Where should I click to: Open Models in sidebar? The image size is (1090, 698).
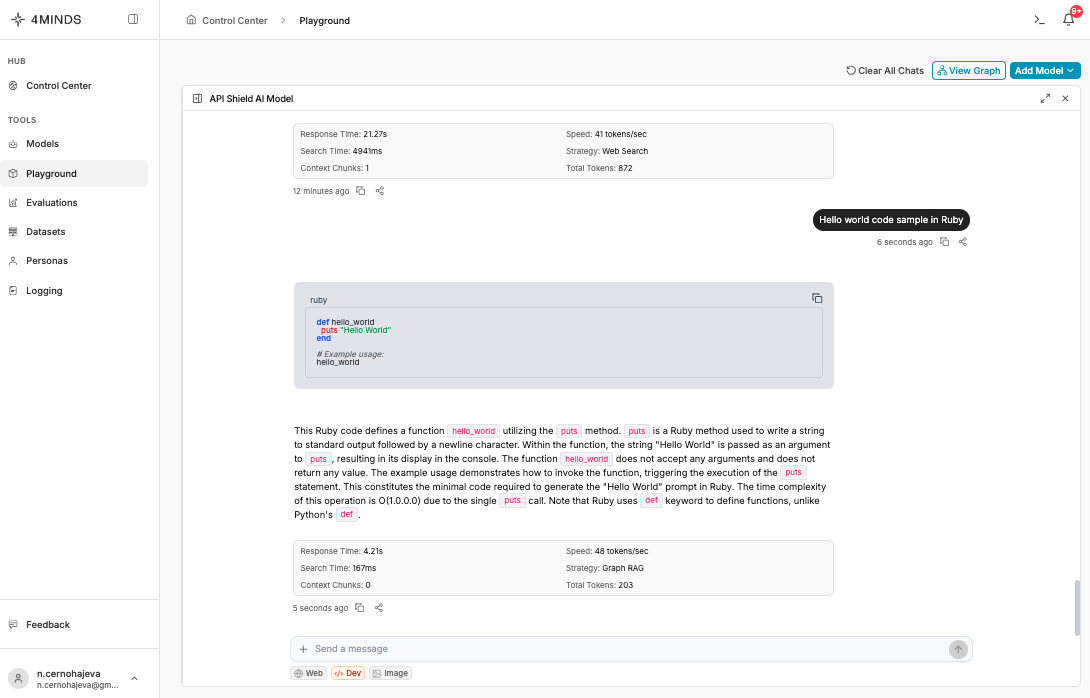(x=74, y=144)
